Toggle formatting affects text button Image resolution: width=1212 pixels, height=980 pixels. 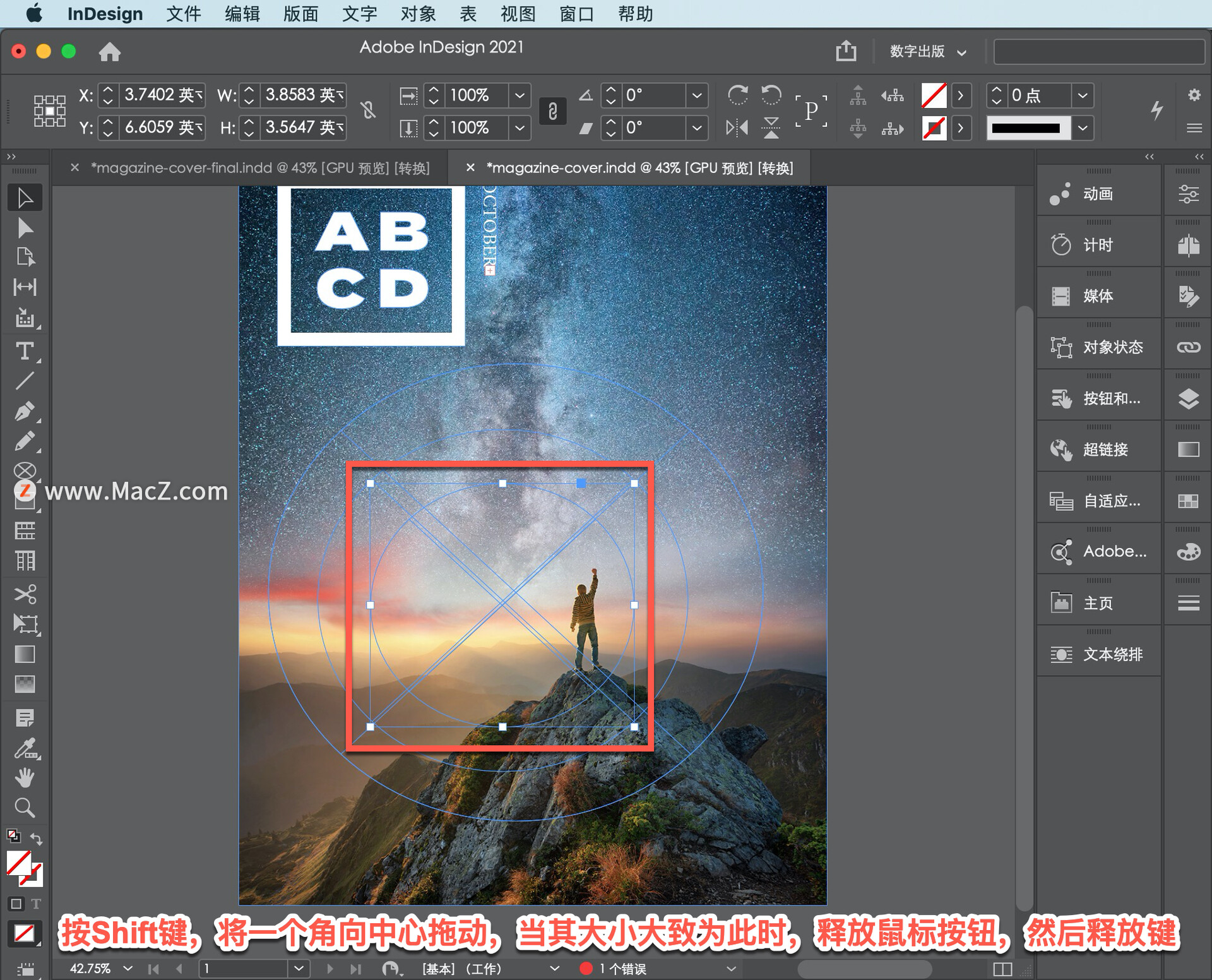[37, 903]
